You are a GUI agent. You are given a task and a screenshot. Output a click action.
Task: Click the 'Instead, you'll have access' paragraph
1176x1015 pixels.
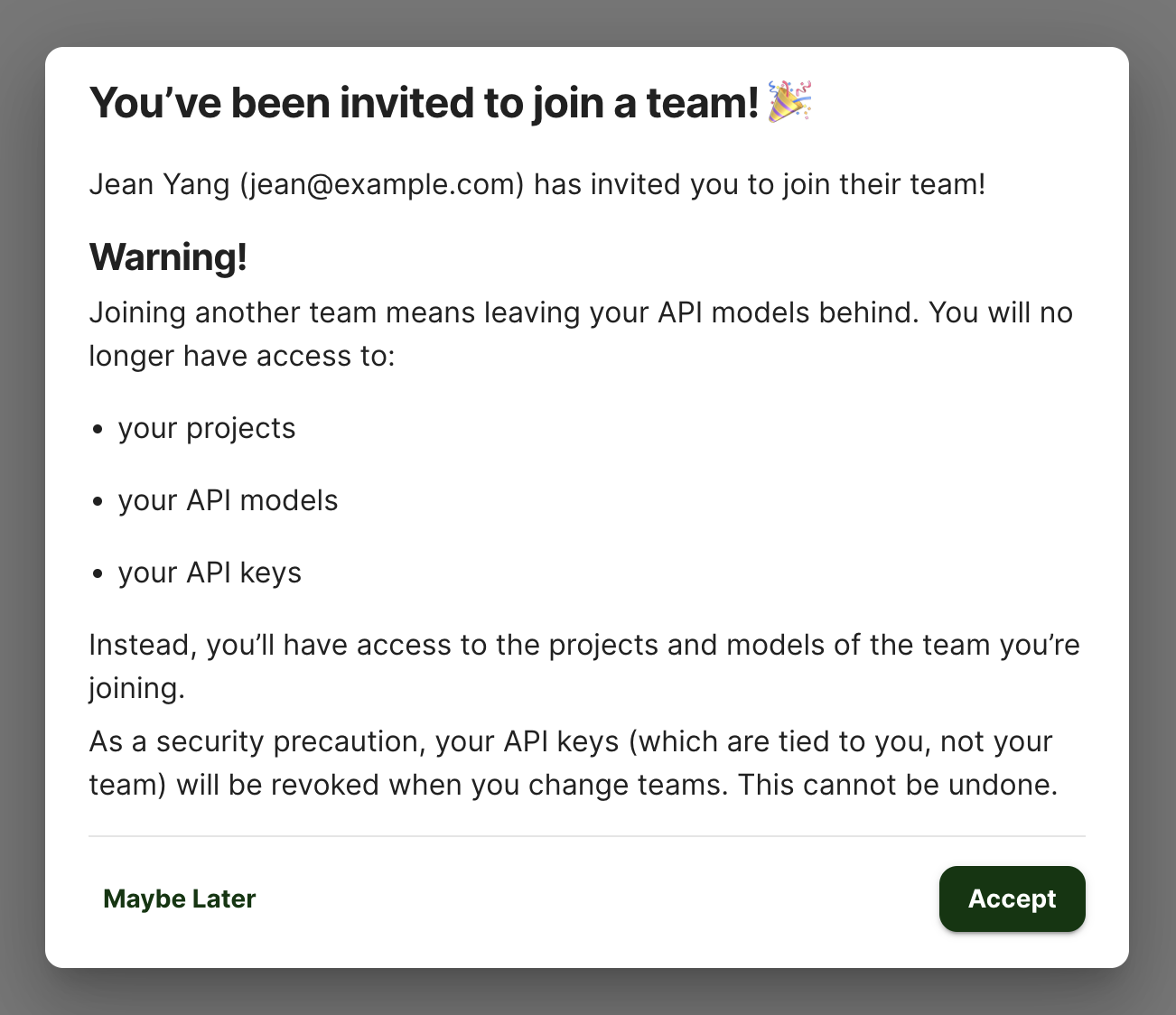pyautogui.click(x=584, y=666)
